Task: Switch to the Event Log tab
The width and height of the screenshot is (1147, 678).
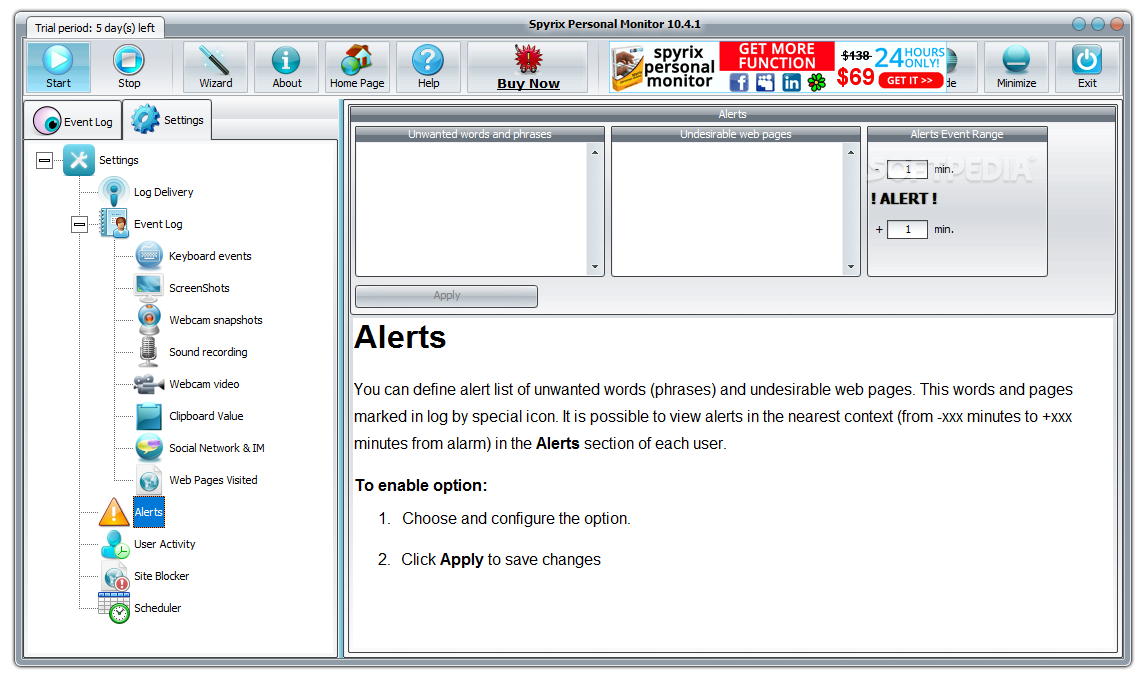Action: [74, 121]
